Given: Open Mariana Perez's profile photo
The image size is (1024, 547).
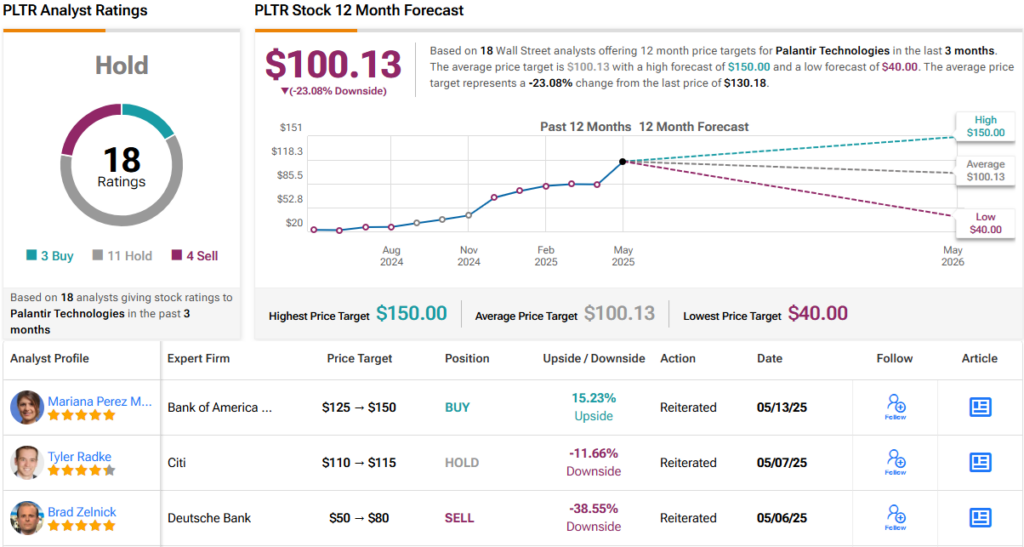Looking at the screenshot, I should click(x=27, y=407).
